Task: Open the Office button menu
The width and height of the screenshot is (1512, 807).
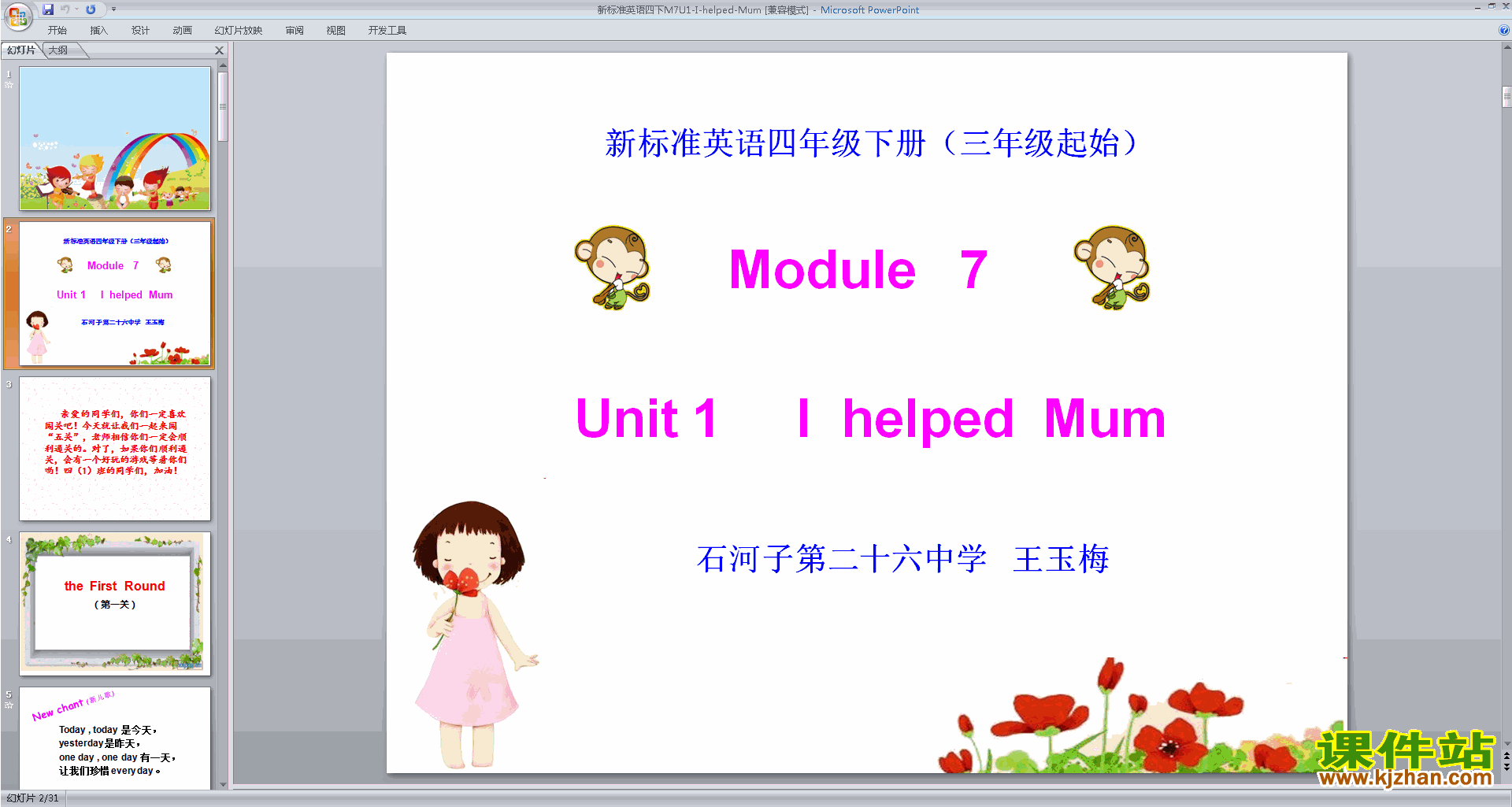Action: pyautogui.click(x=17, y=15)
